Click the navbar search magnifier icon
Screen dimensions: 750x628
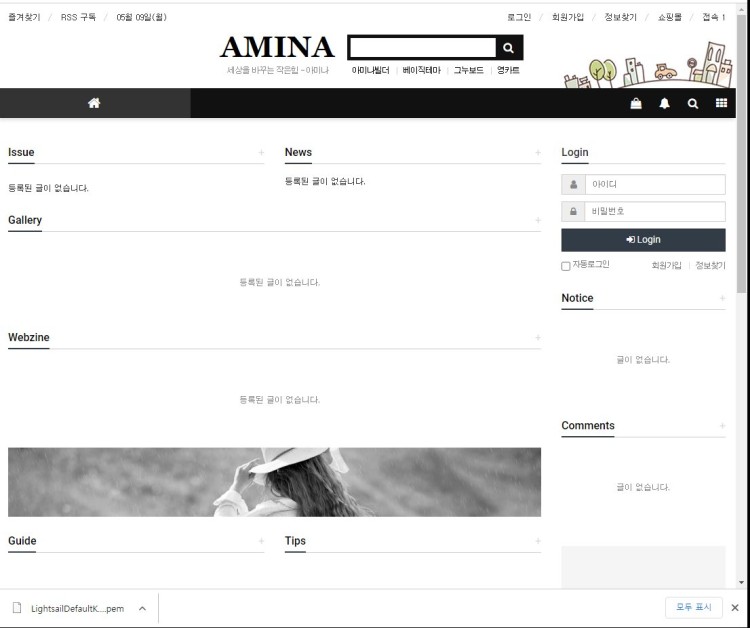[x=692, y=103]
